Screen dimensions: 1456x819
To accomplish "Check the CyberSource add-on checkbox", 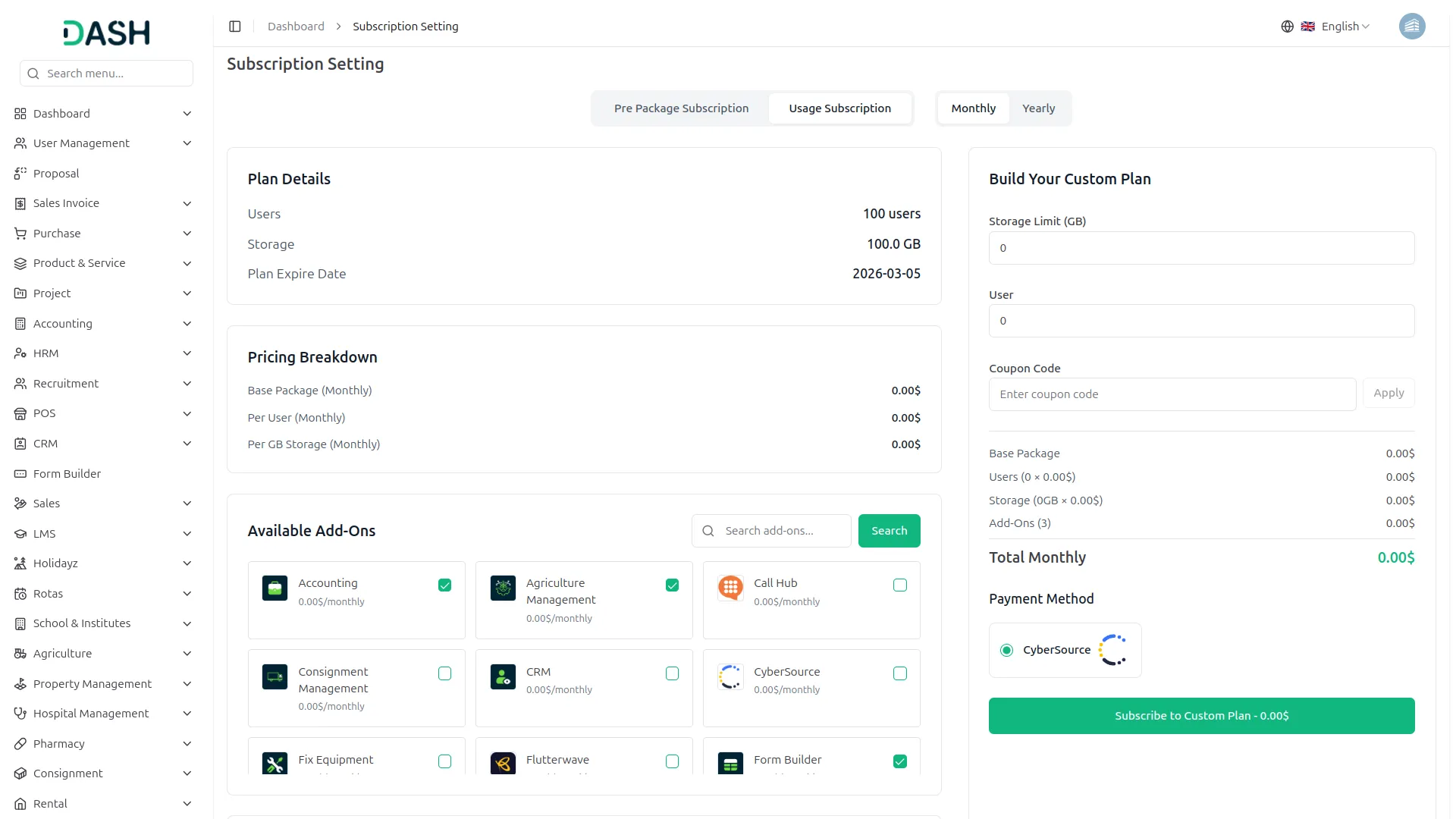I will [899, 673].
